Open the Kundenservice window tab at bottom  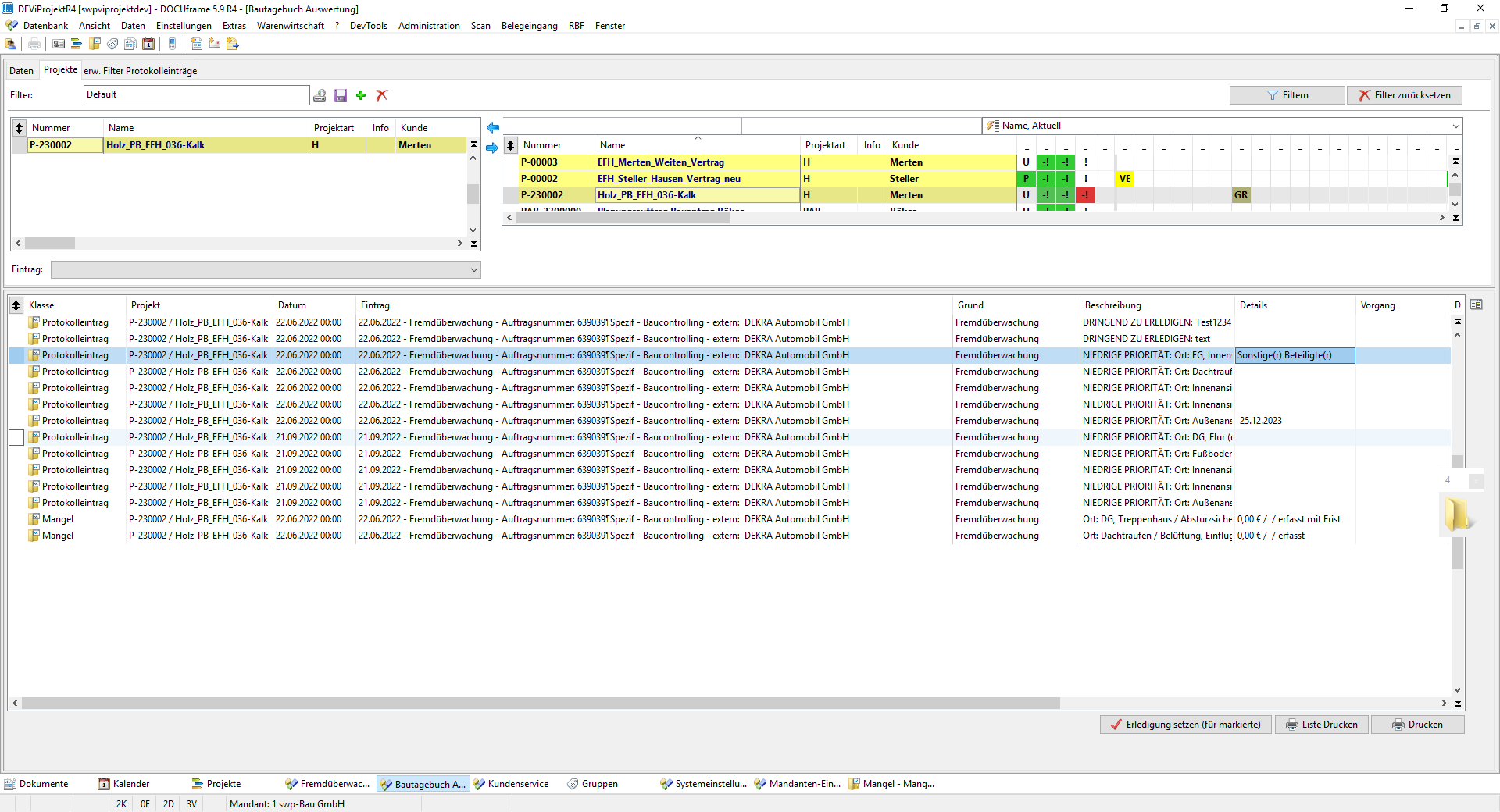tap(511, 784)
